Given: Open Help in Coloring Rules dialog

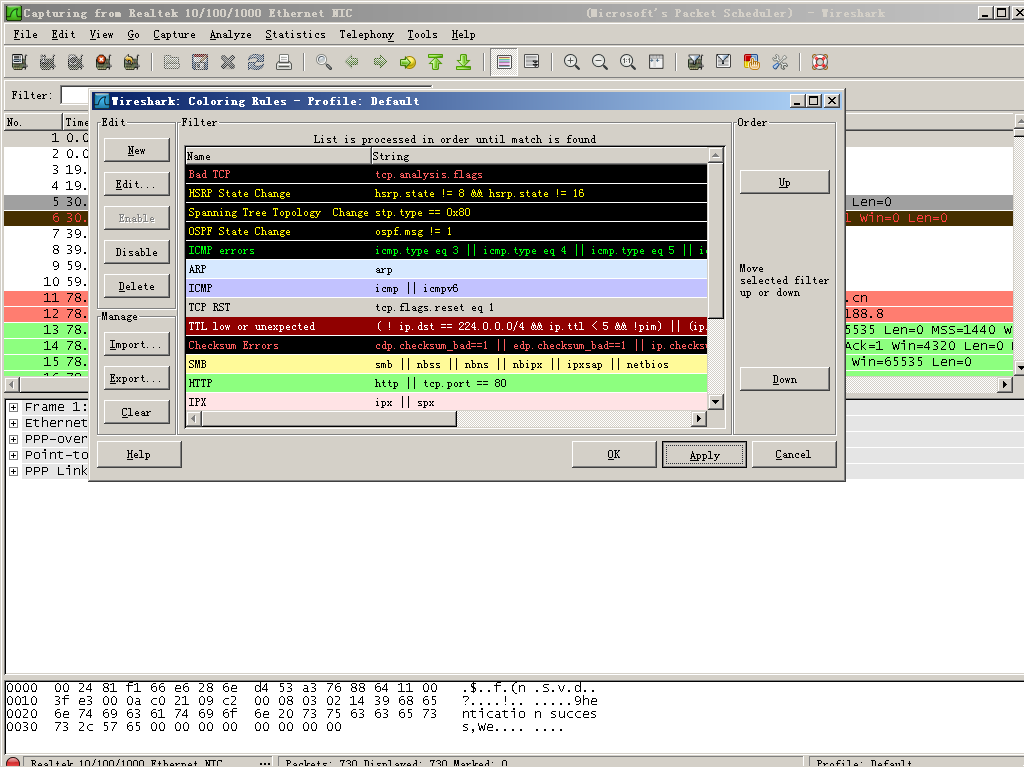Looking at the screenshot, I should (x=138, y=455).
